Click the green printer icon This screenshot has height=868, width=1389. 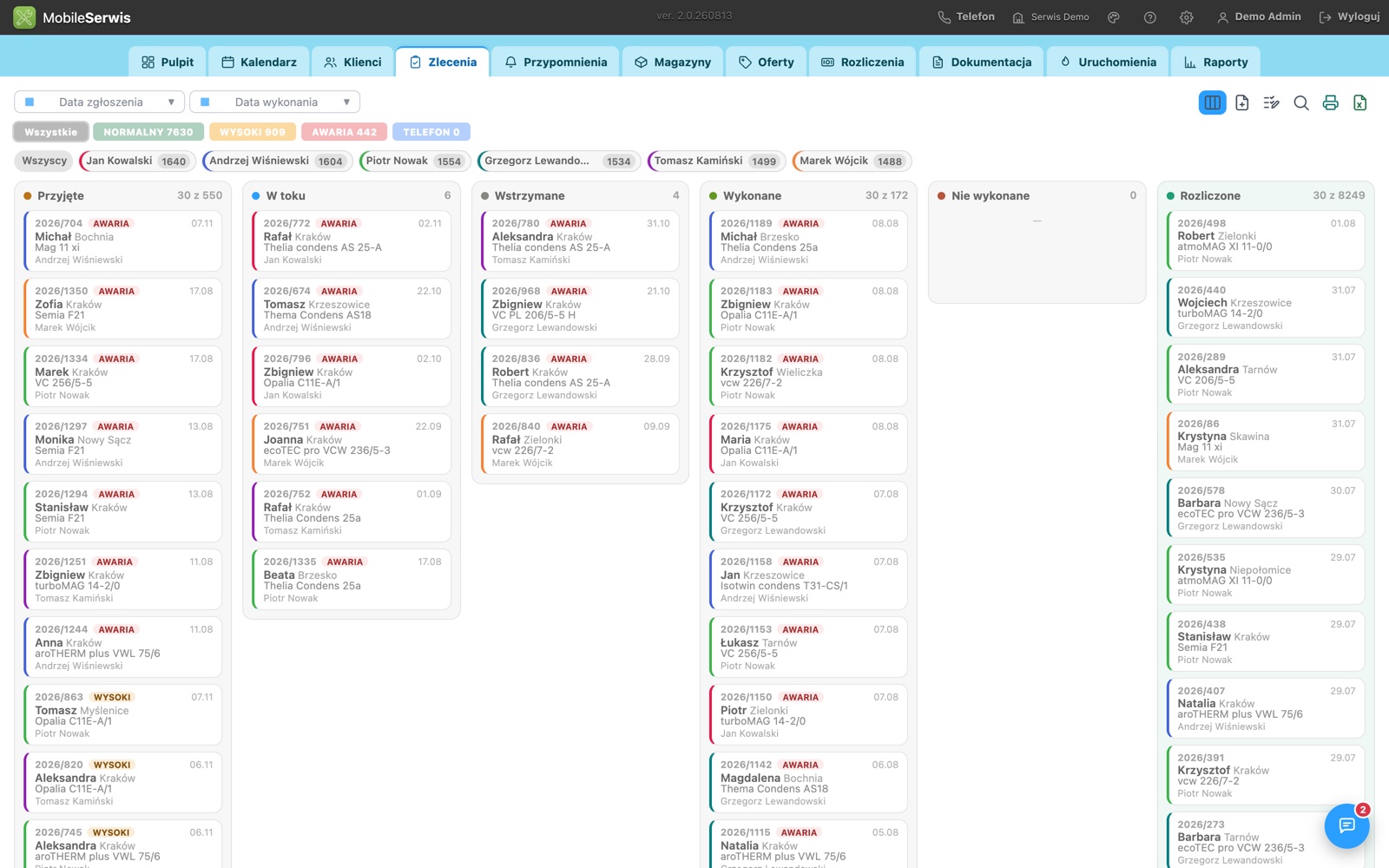(1330, 102)
